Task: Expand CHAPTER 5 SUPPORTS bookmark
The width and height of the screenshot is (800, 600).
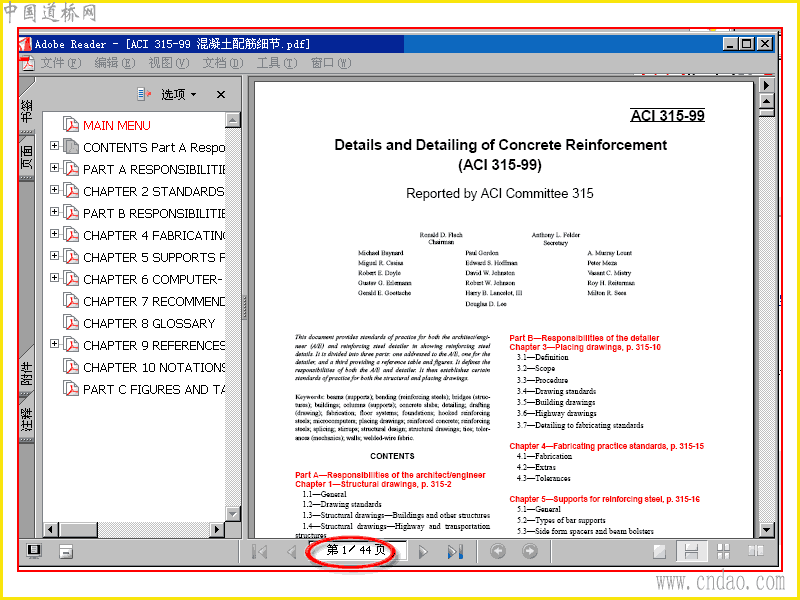Action: tap(54, 256)
